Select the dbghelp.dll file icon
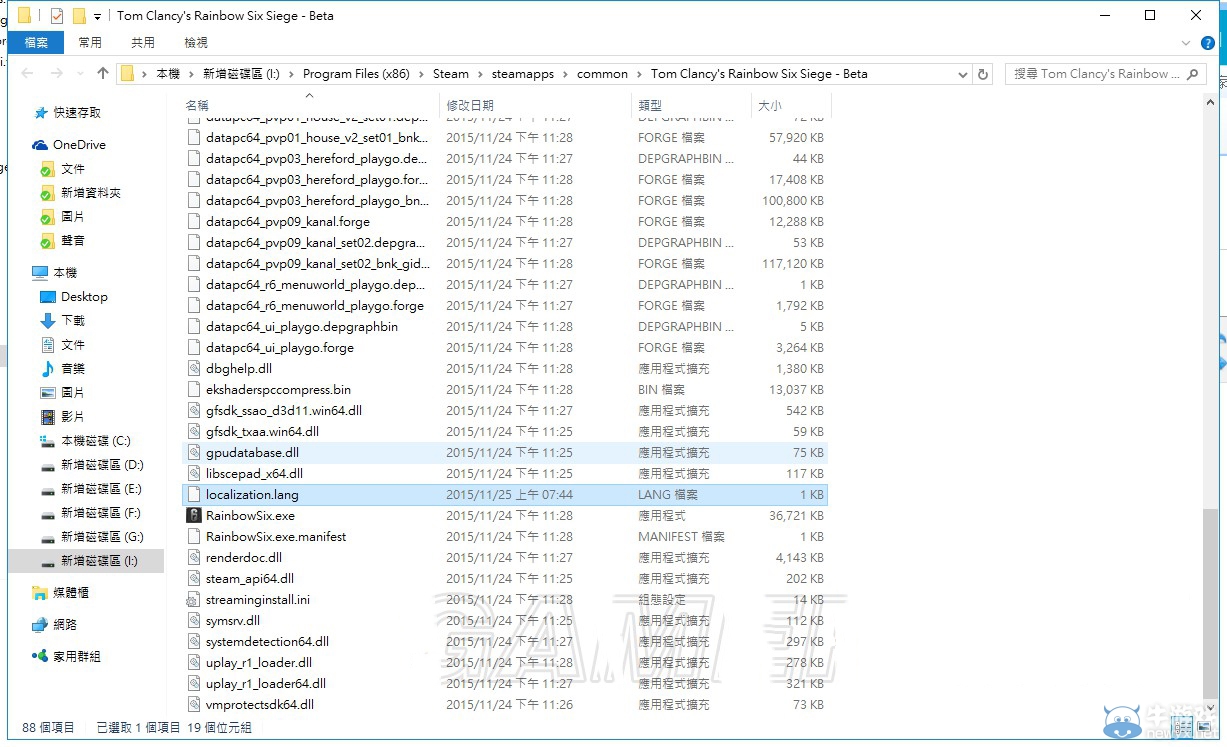The width and height of the screenshot is (1227, 747). (x=194, y=369)
